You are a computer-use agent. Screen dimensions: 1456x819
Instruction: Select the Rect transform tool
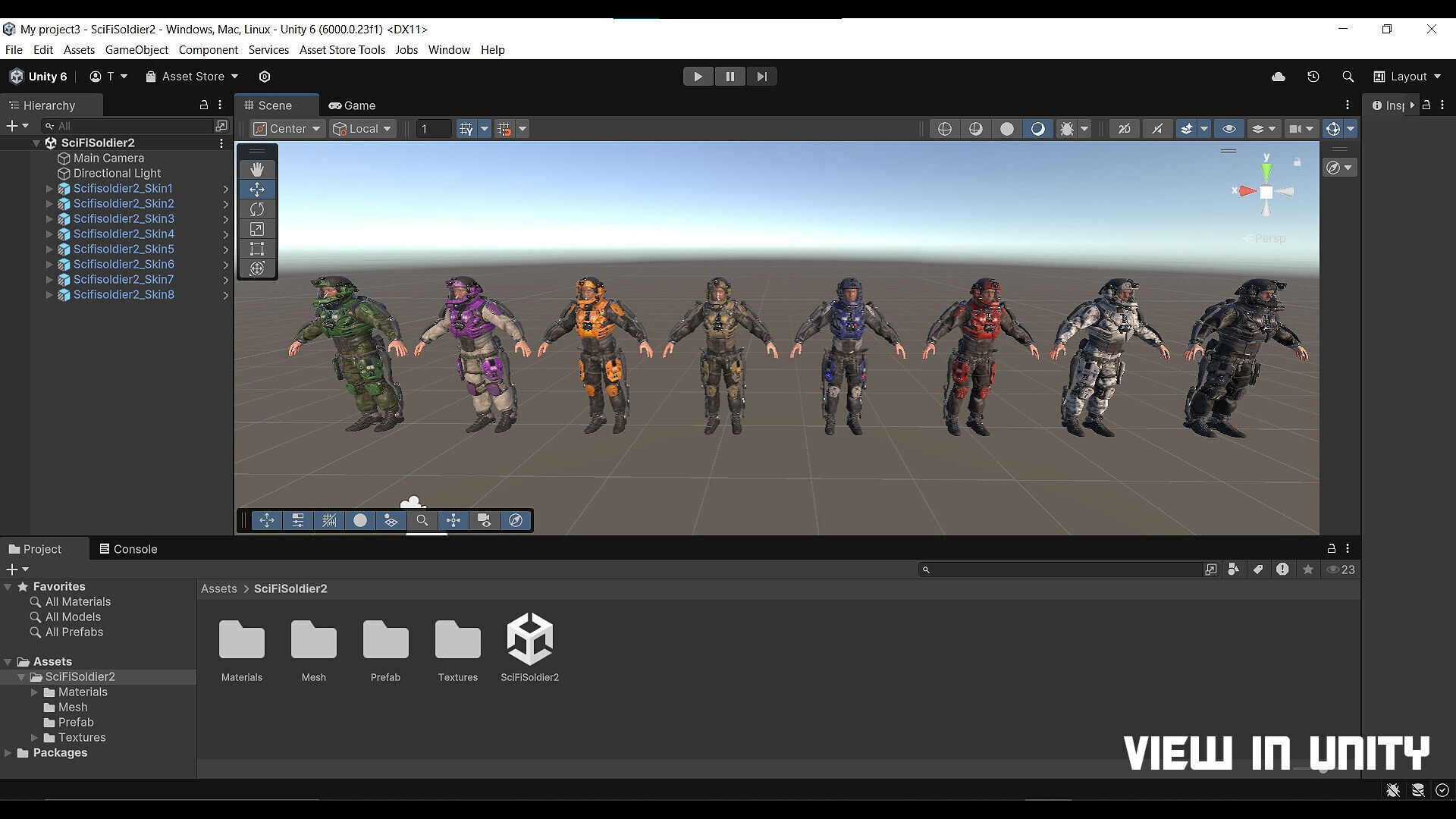[257, 249]
